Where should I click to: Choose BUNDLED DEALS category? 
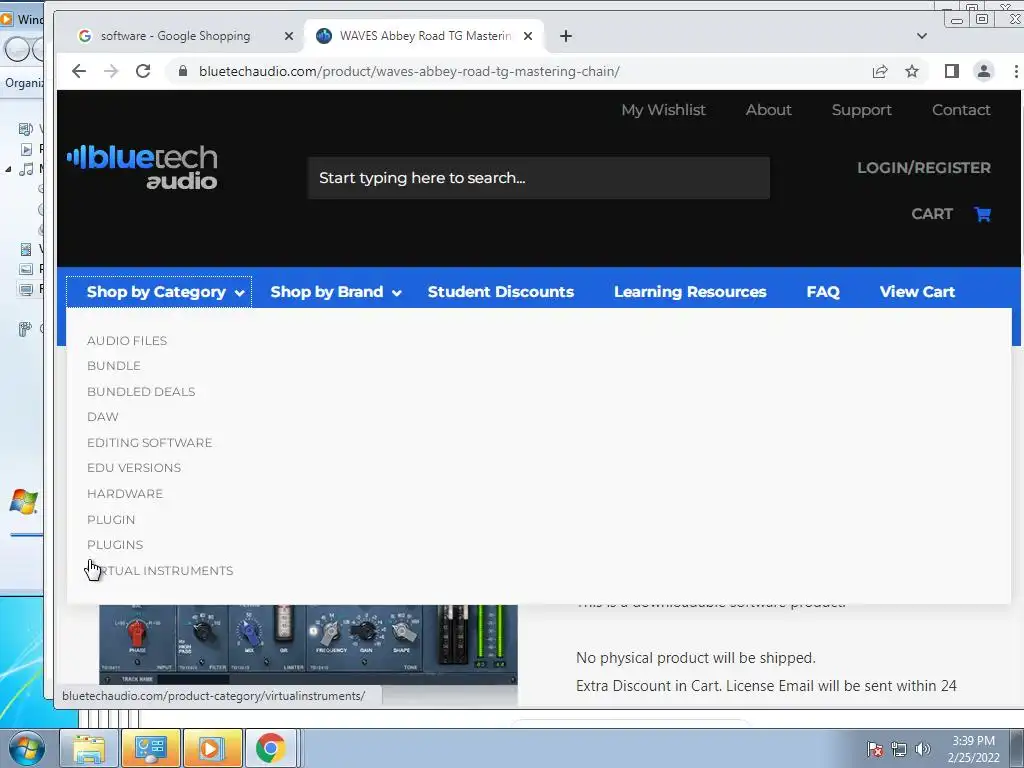141,392
